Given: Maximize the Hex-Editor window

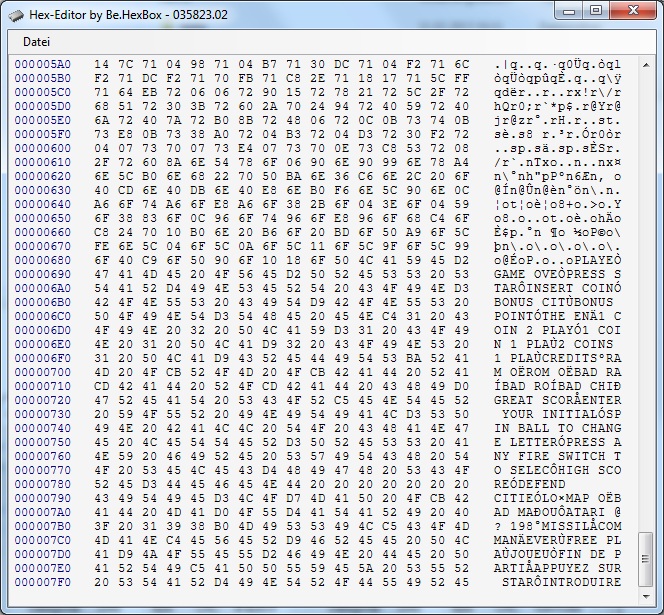Looking at the screenshot, I should (596, 11).
